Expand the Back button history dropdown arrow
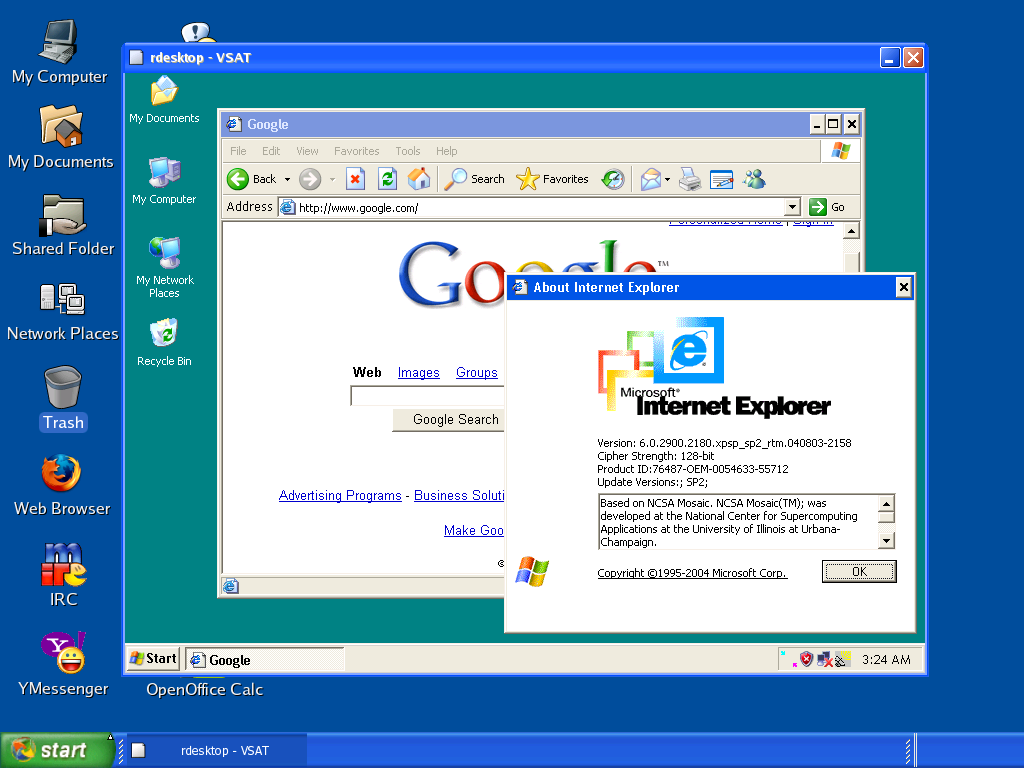 (287, 180)
